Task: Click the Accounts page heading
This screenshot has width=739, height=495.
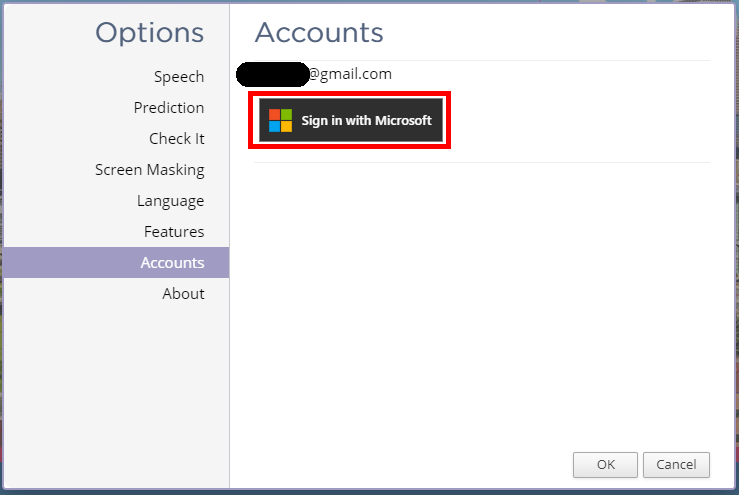Action: point(319,33)
